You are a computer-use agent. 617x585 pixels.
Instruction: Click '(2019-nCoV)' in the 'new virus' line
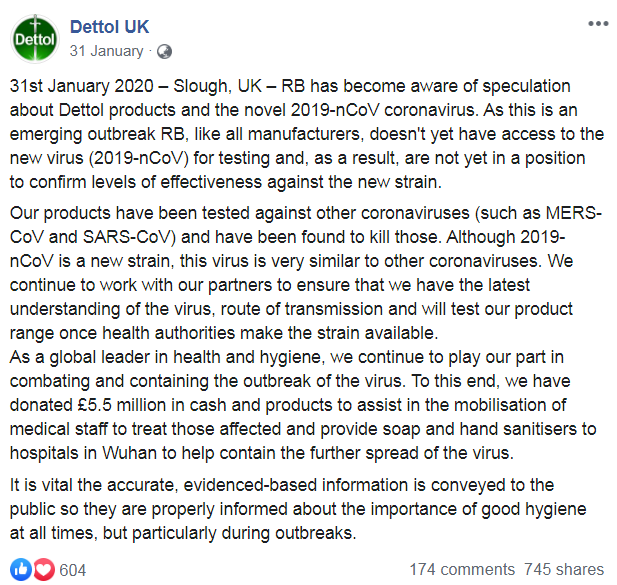tap(139, 159)
